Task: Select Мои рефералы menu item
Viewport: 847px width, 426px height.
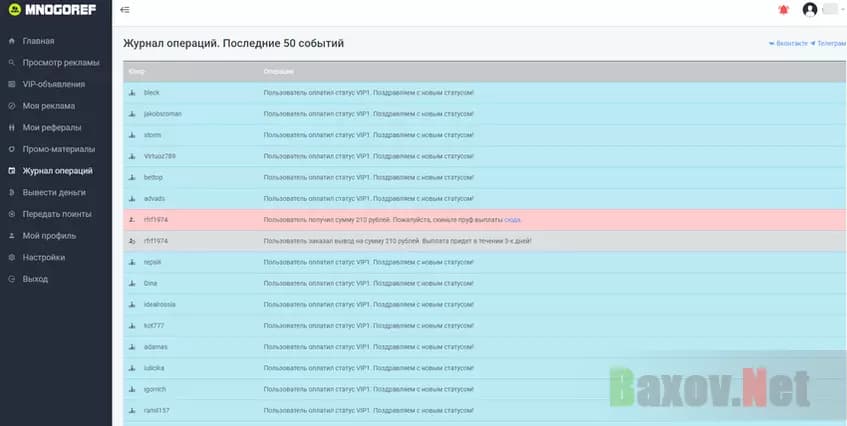Action: (52, 128)
